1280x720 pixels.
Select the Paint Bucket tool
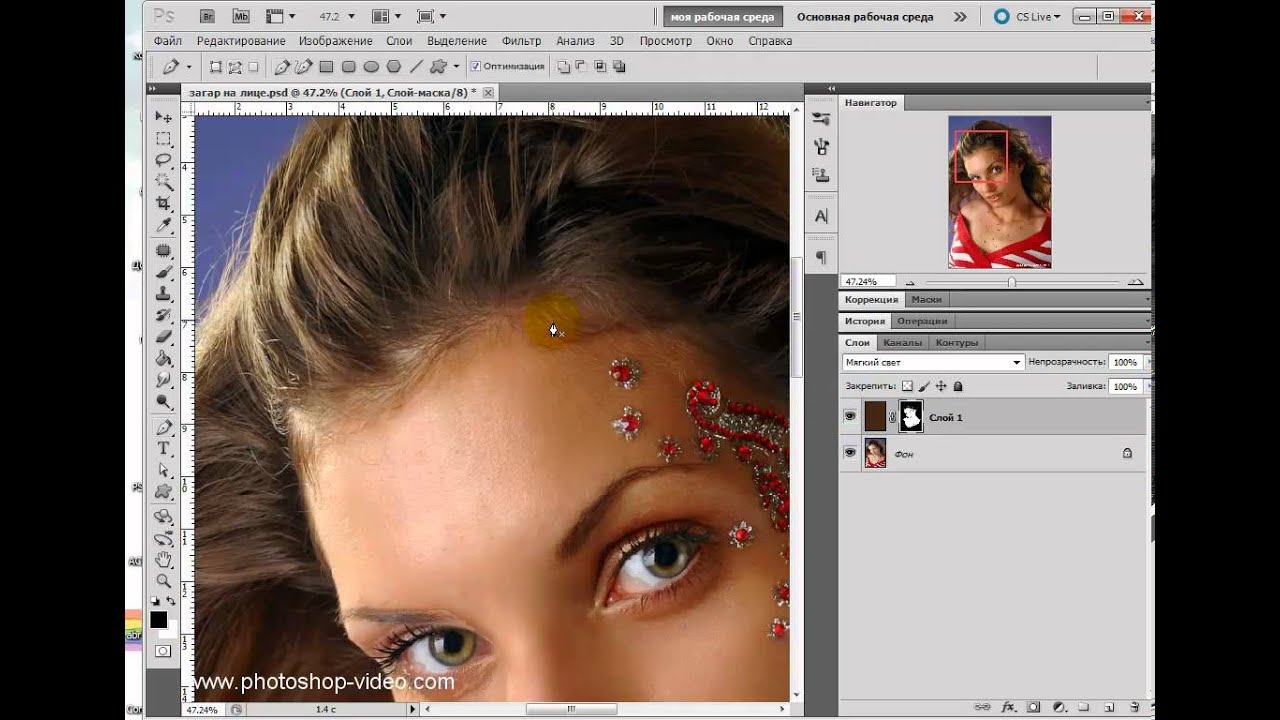(x=163, y=359)
